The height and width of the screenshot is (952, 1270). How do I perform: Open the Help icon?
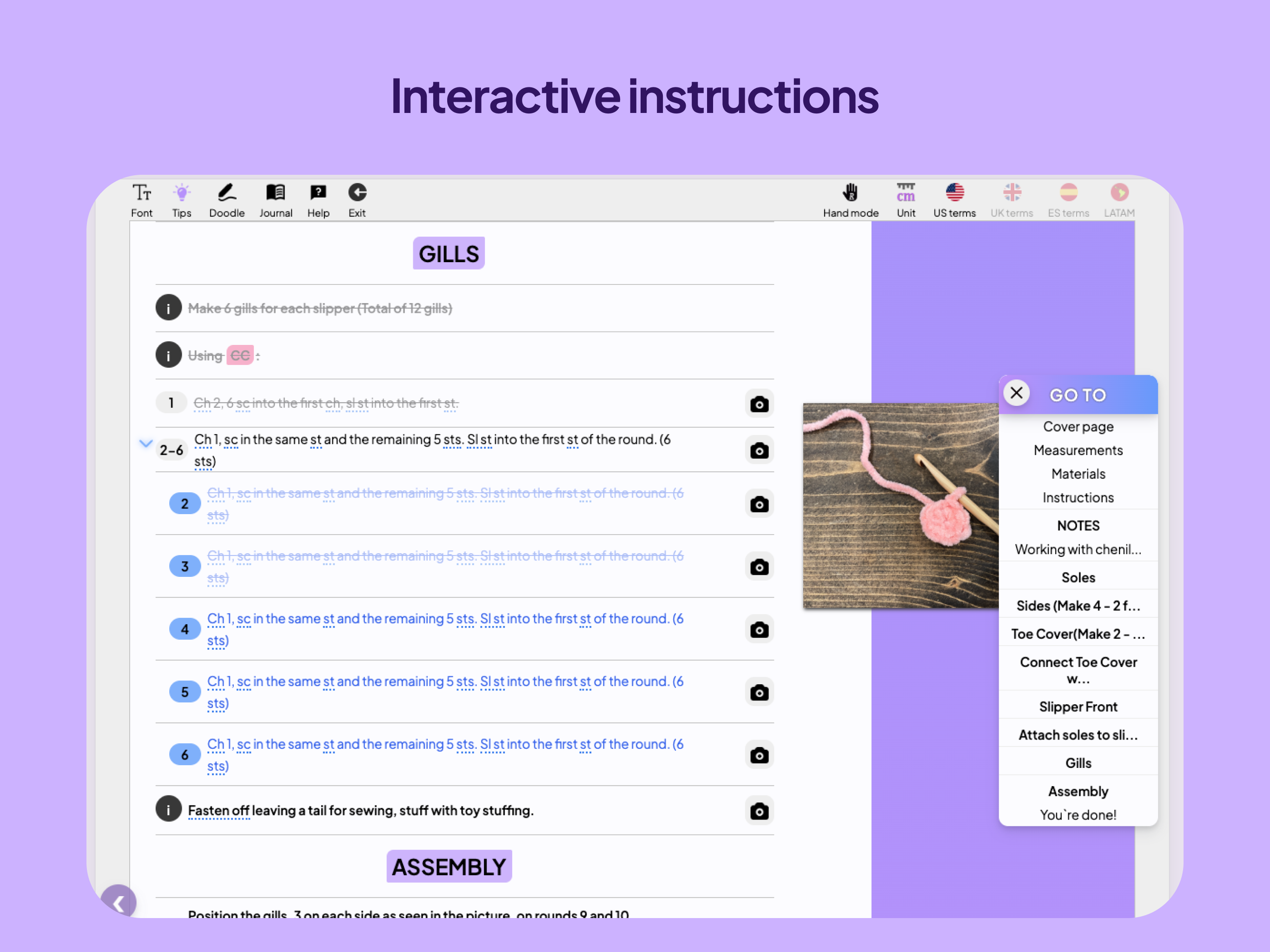click(x=318, y=200)
